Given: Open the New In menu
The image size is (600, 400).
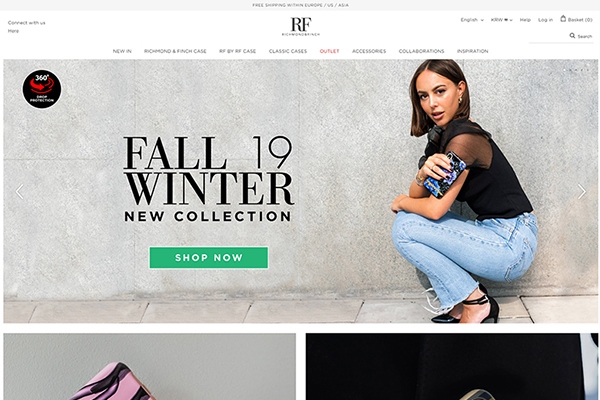Looking at the screenshot, I should [x=122, y=51].
